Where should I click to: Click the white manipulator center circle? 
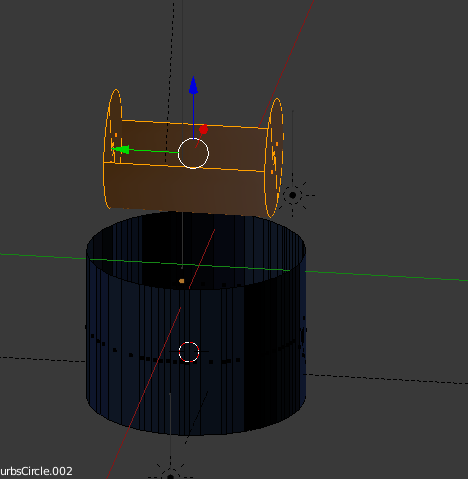193,153
